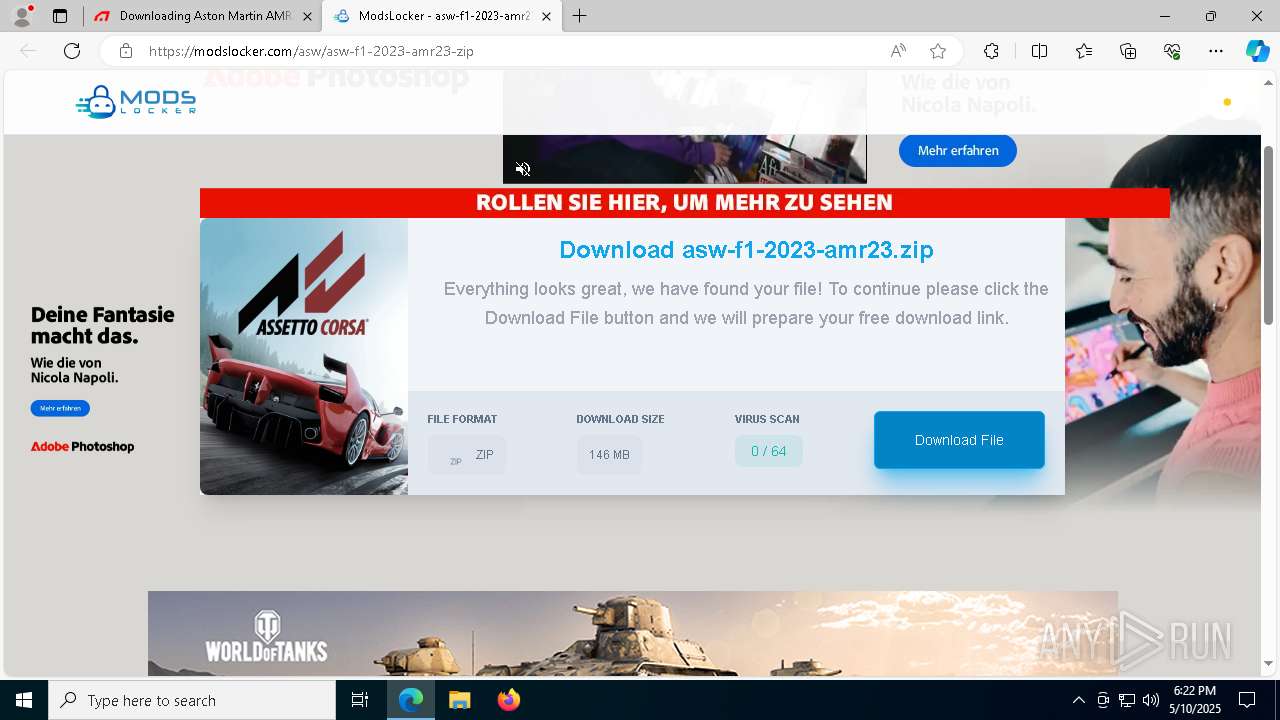Click the back navigation arrow
Viewport: 1280px width, 720px height.
point(28,51)
